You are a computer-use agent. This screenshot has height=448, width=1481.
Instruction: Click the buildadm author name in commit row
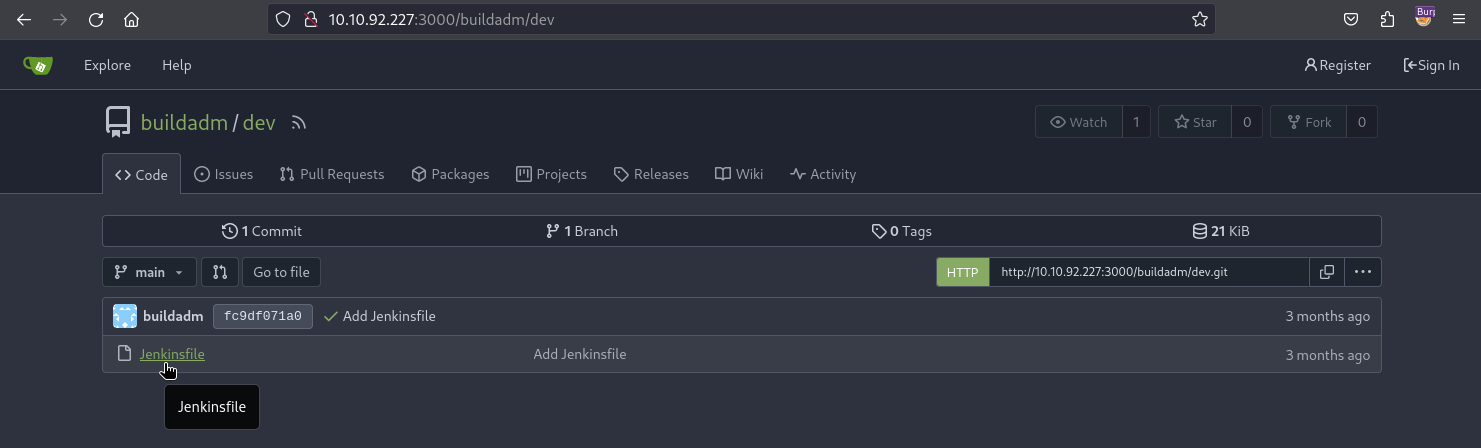pyautogui.click(x=173, y=316)
